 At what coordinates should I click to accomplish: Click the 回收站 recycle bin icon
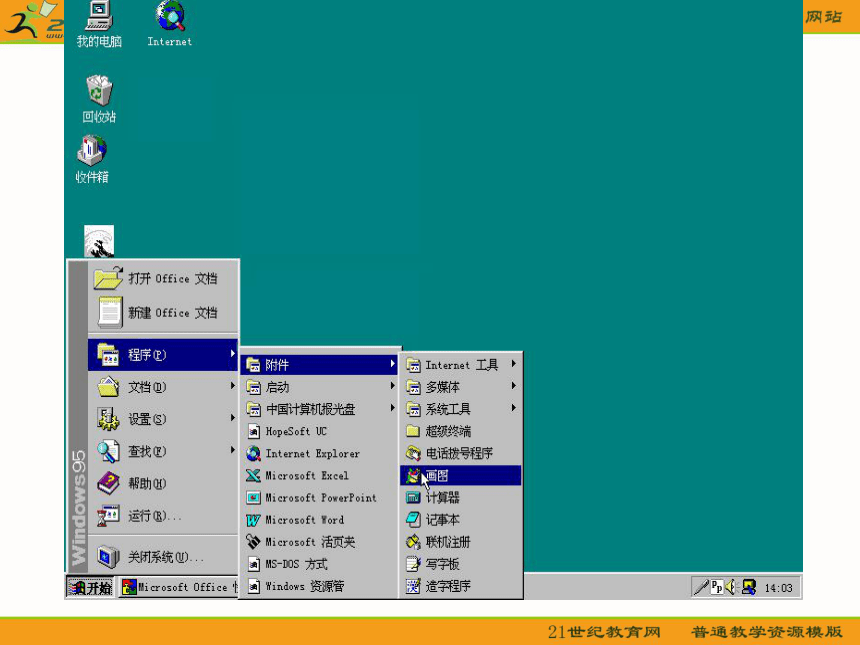pyautogui.click(x=99, y=90)
